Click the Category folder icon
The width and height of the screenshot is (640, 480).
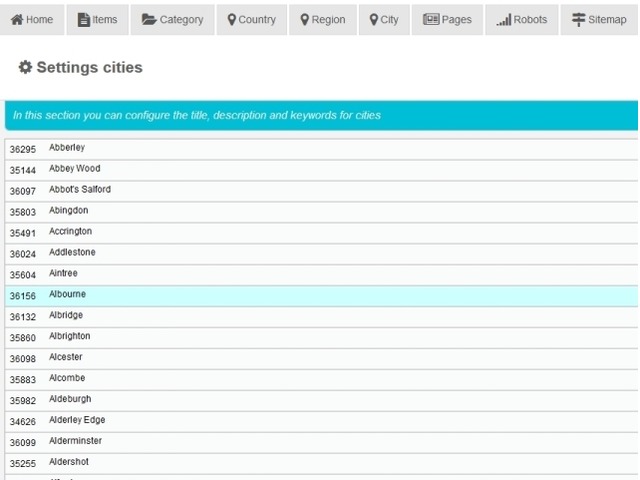point(149,20)
